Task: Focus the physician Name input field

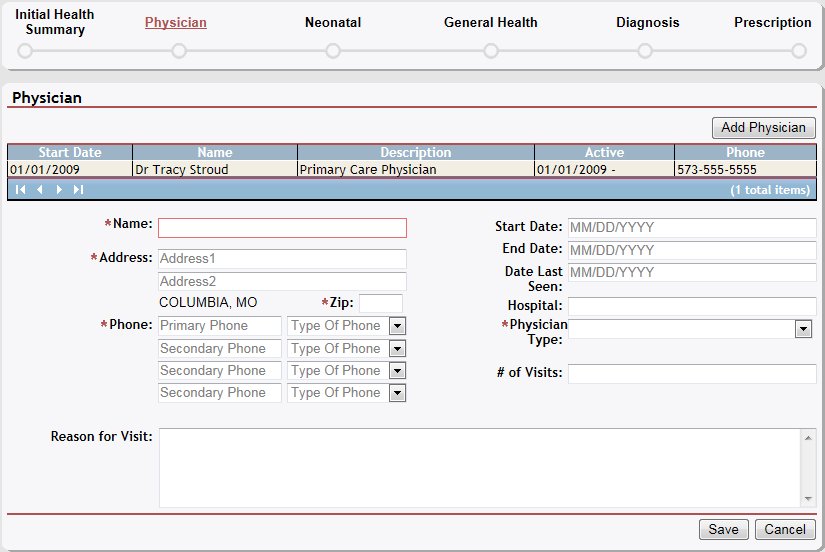Action: [x=282, y=227]
